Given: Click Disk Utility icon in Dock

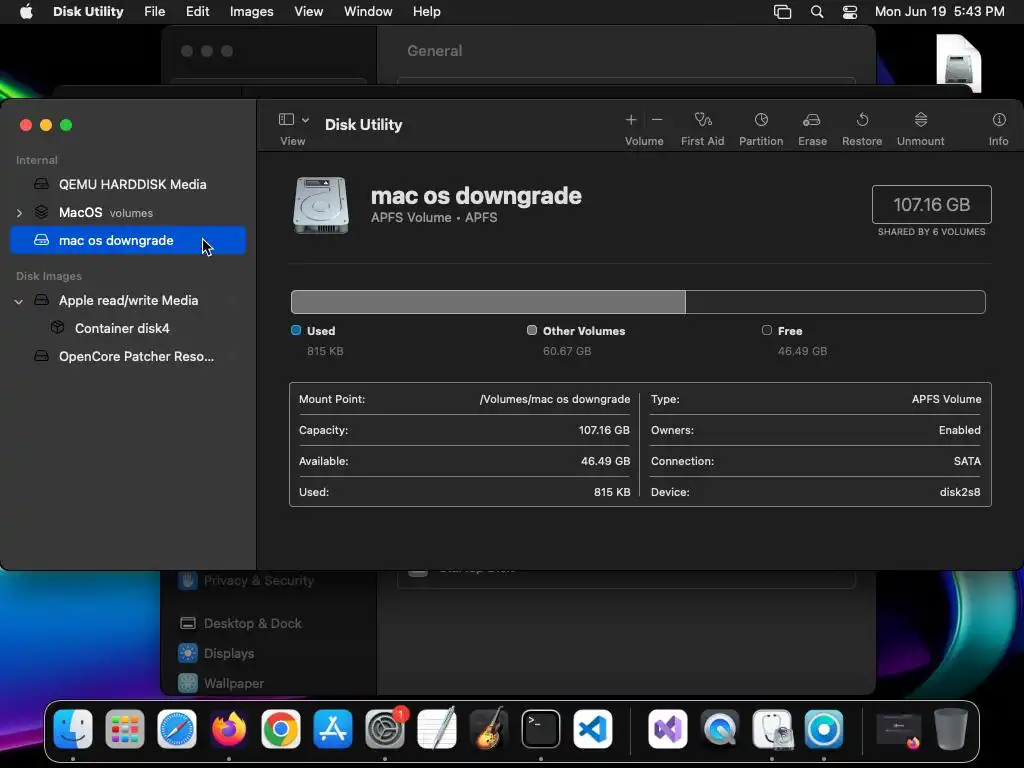Looking at the screenshot, I should click(x=772, y=729).
